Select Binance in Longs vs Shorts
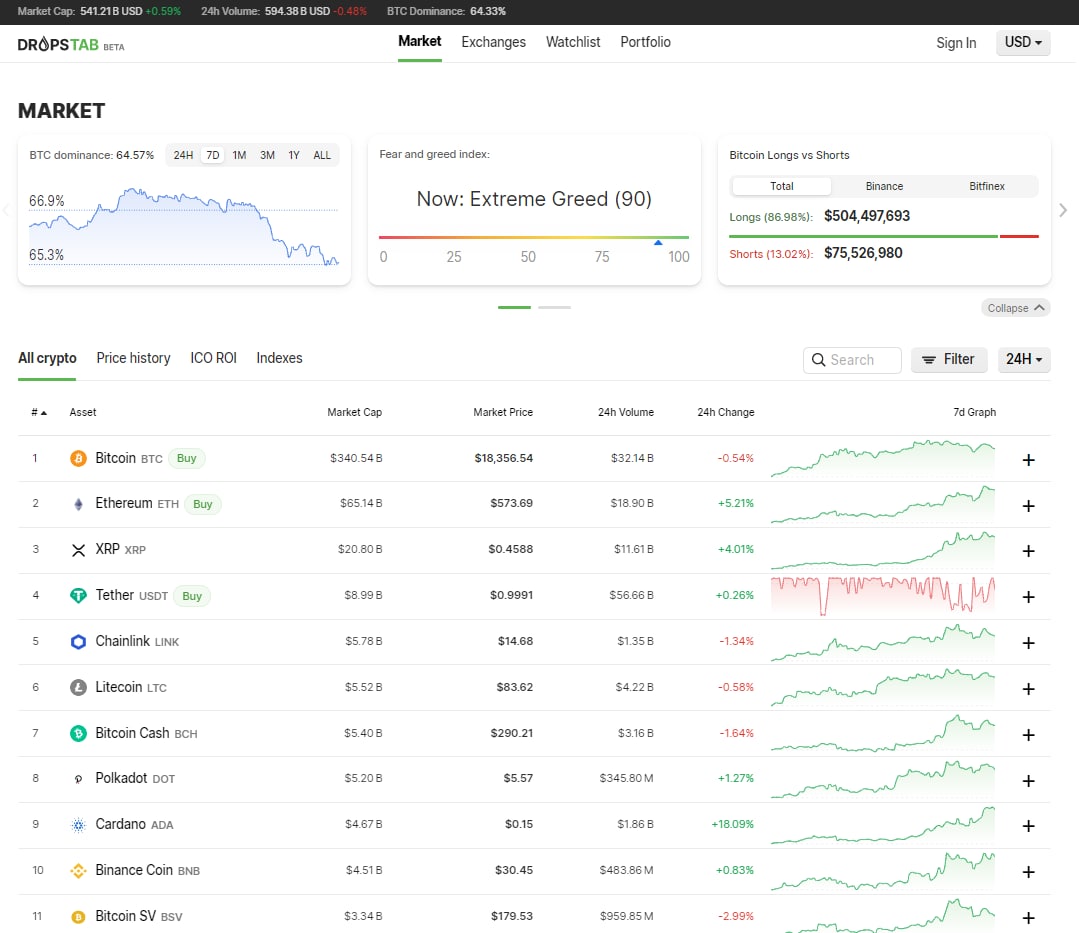This screenshot has width=1079, height=933. 884,186
